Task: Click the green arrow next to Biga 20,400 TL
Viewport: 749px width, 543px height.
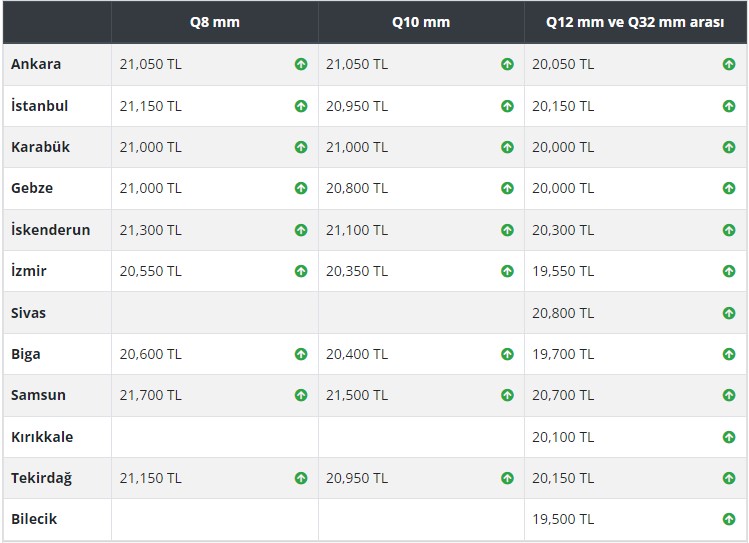Action: (x=507, y=354)
